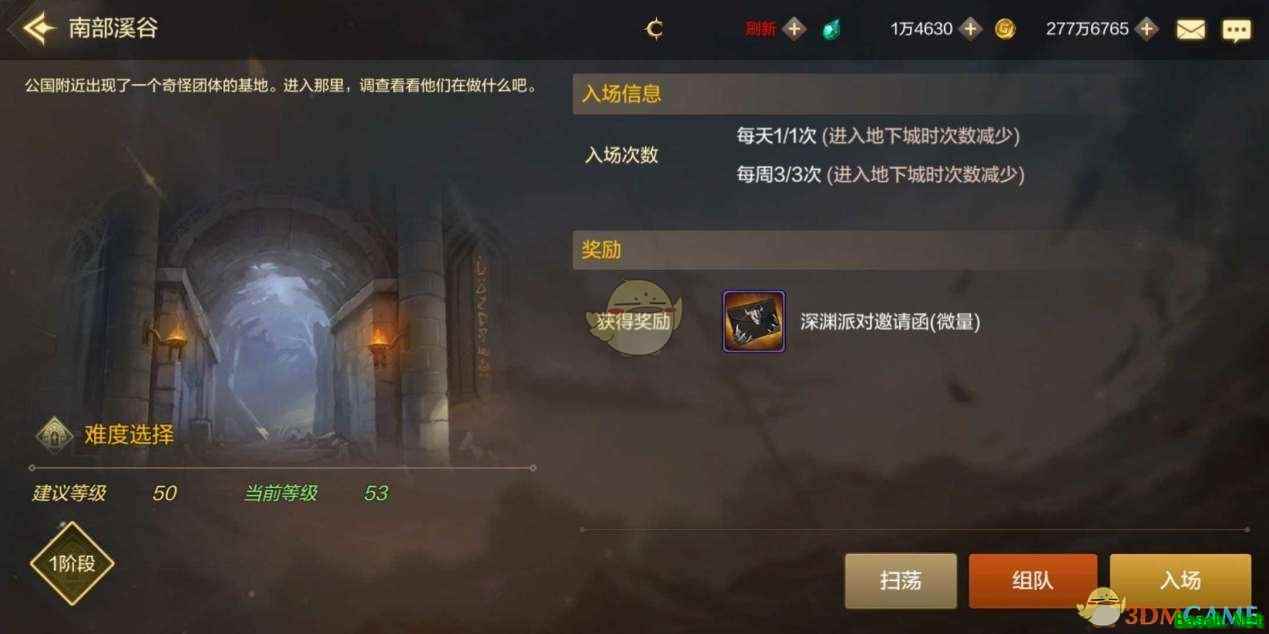1269x634 pixels.
Task: Go back using the arrow beside 南部溪谷
Action: pyautogui.click(x=37, y=28)
